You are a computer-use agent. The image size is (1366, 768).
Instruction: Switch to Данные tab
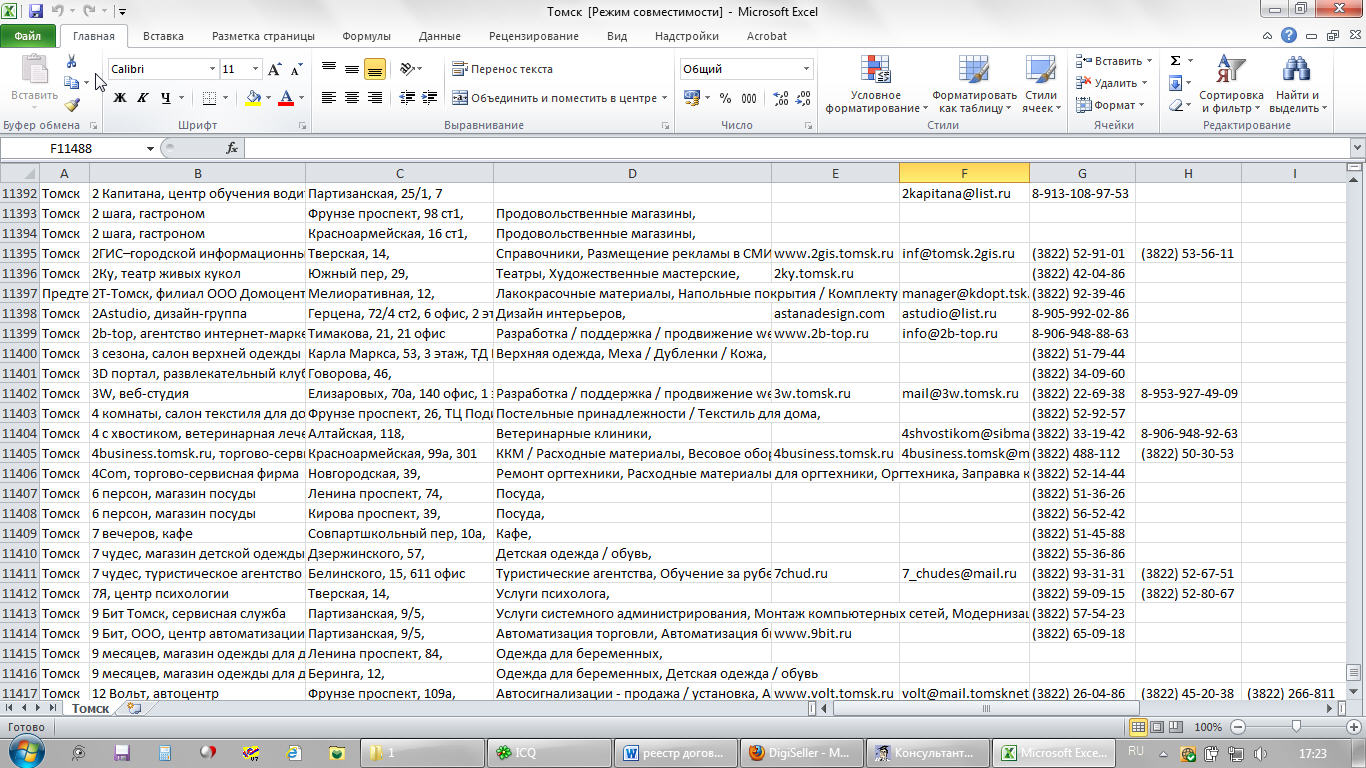click(x=440, y=36)
